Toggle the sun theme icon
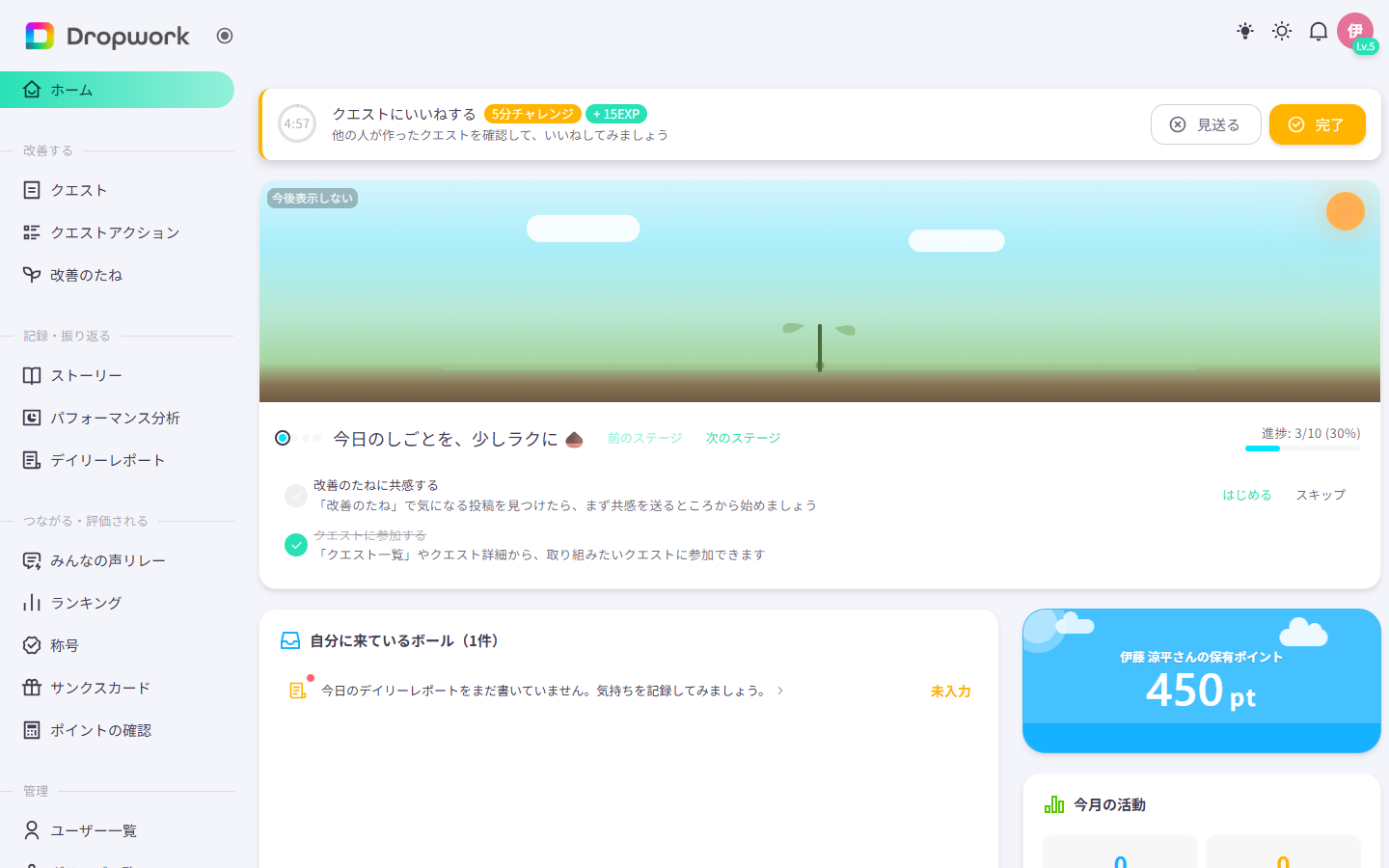 pyautogui.click(x=1282, y=31)
